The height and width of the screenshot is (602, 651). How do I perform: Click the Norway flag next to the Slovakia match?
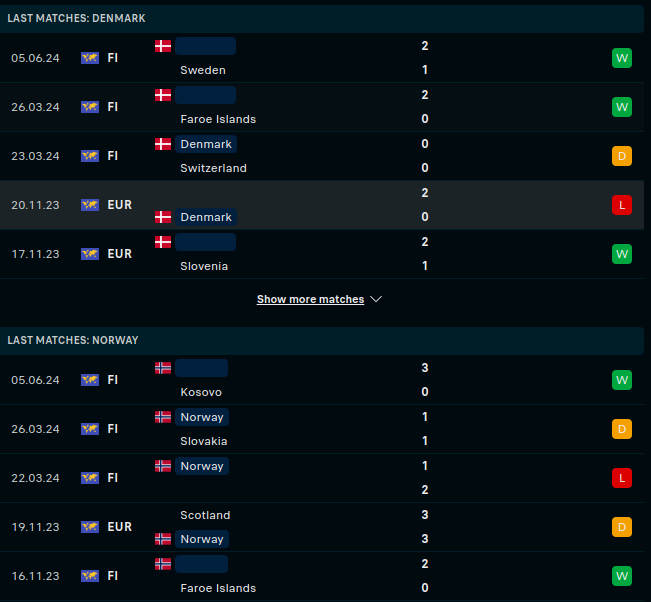[163, 417]
